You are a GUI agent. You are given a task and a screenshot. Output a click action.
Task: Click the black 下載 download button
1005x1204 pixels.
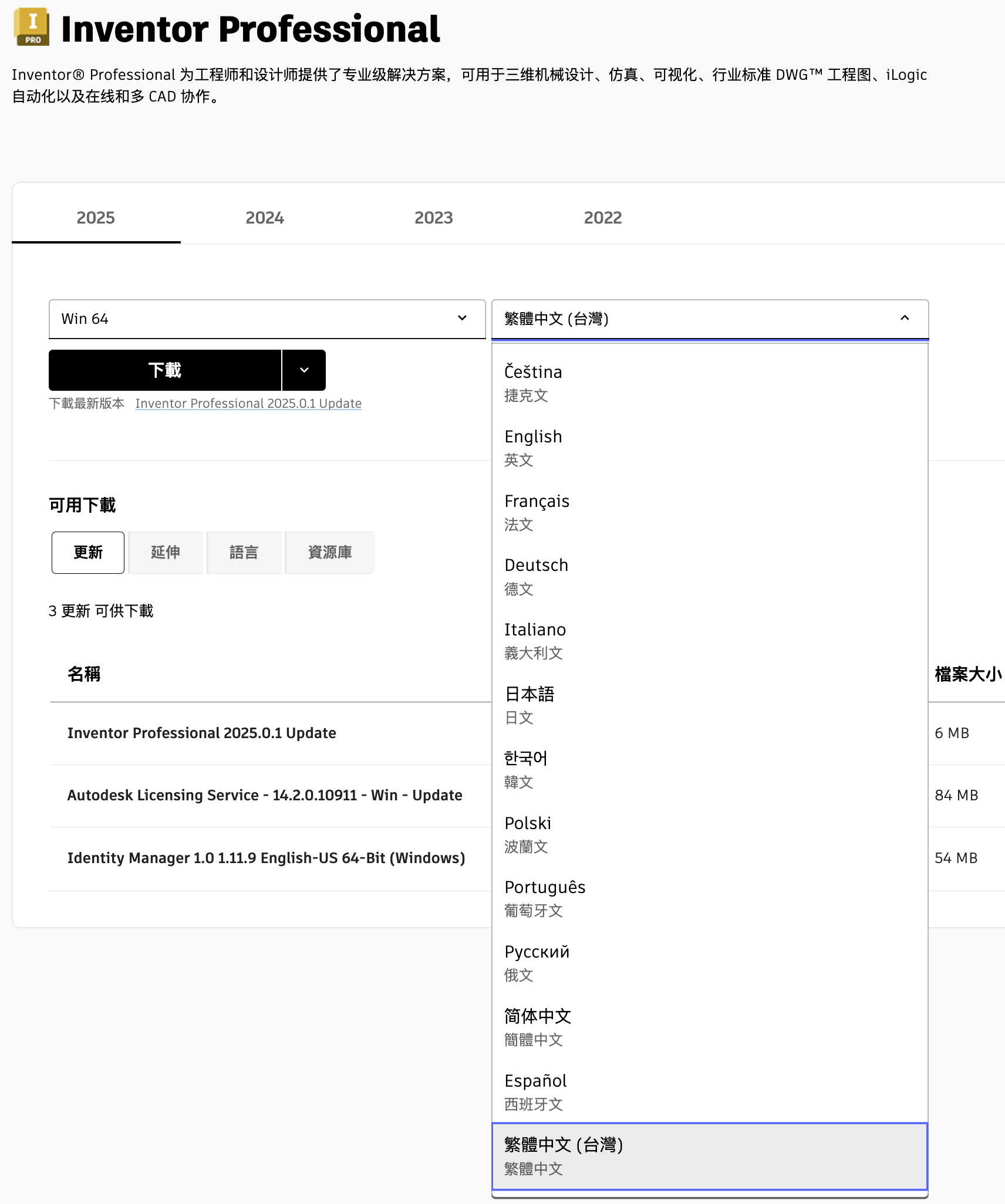[x=165, y=370]
